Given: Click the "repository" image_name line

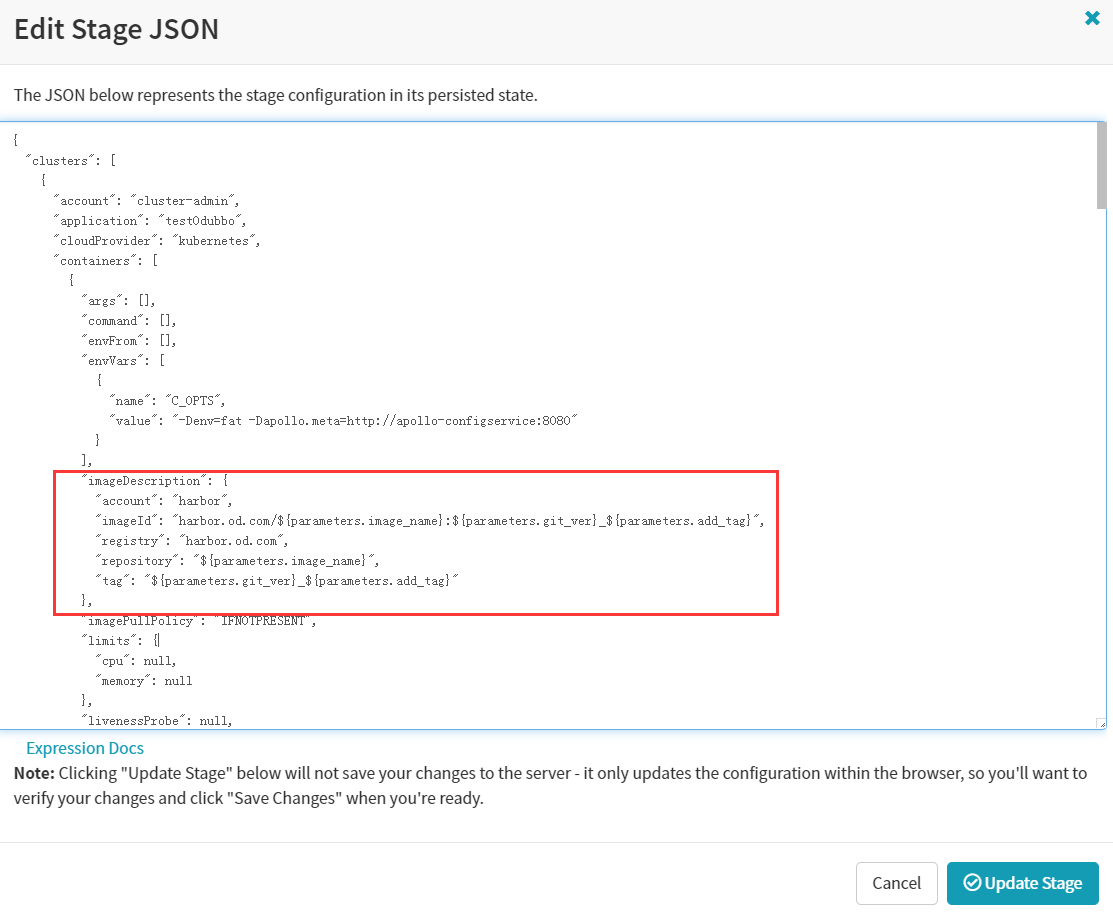Looking at the screenshot, I should (x=237, y=561).
